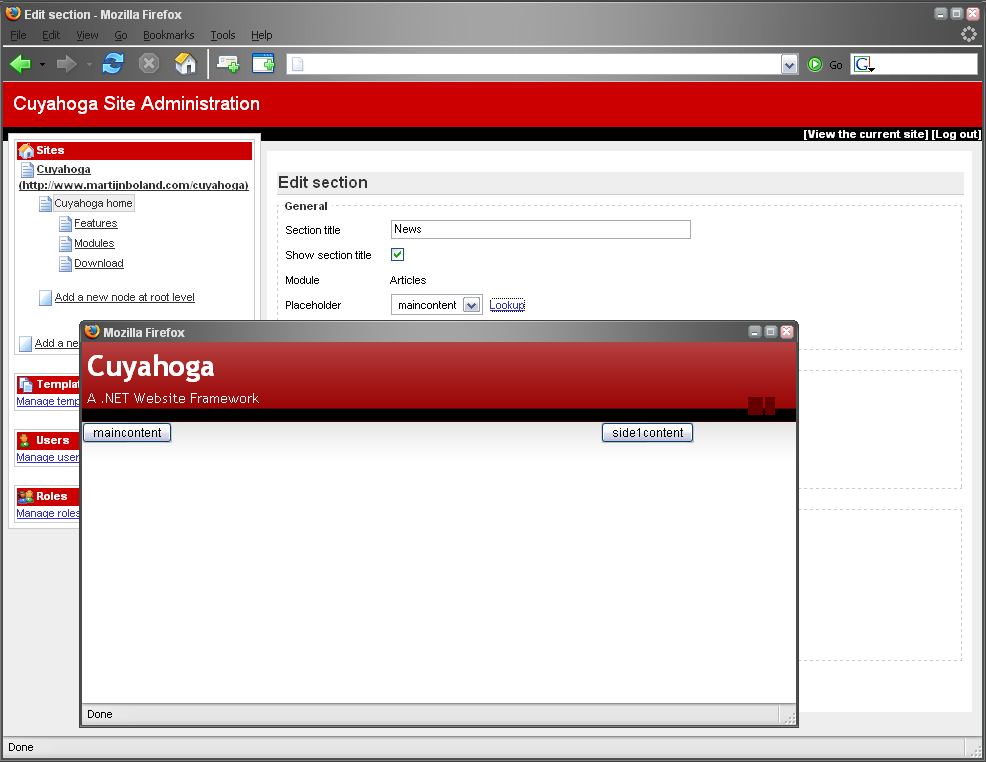Open the Tools menu

pyautogui.click(x=223, y=35)
